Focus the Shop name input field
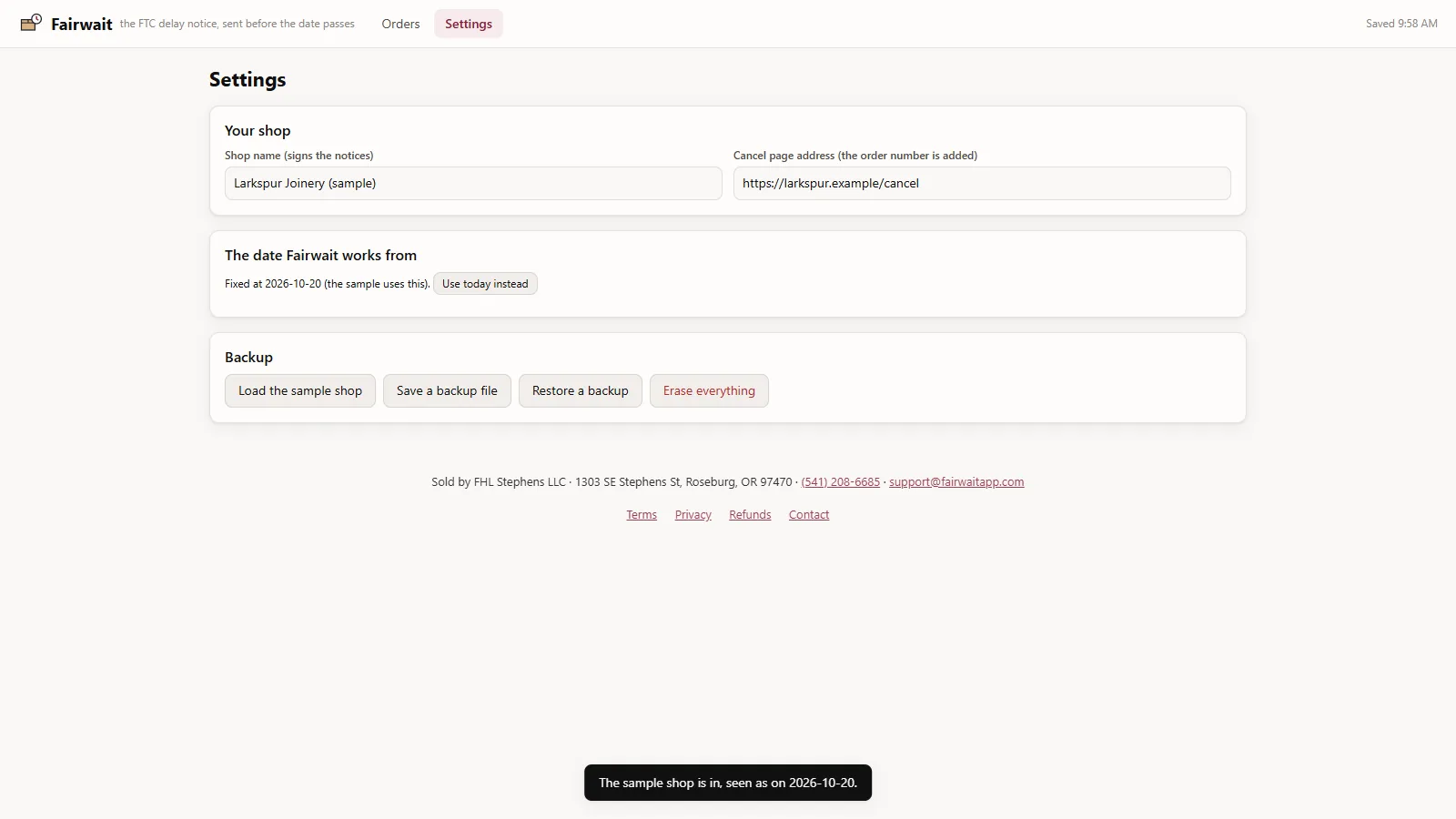Viewport: 1456px width, 819px height. click(473, 183)
